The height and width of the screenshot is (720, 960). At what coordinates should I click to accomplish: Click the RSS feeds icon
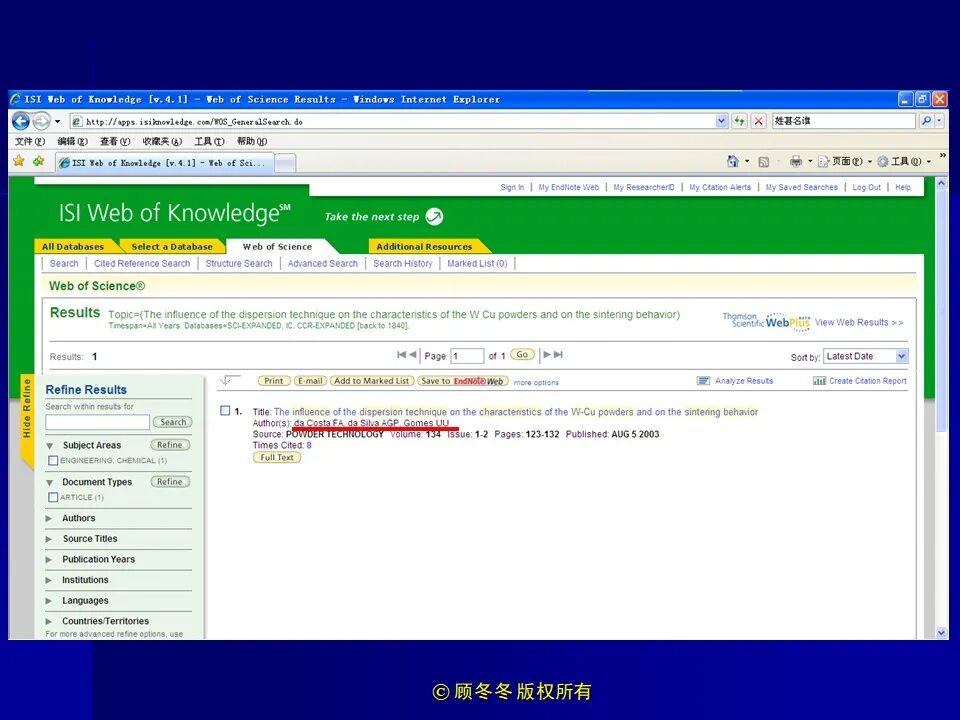coord(763,162)
